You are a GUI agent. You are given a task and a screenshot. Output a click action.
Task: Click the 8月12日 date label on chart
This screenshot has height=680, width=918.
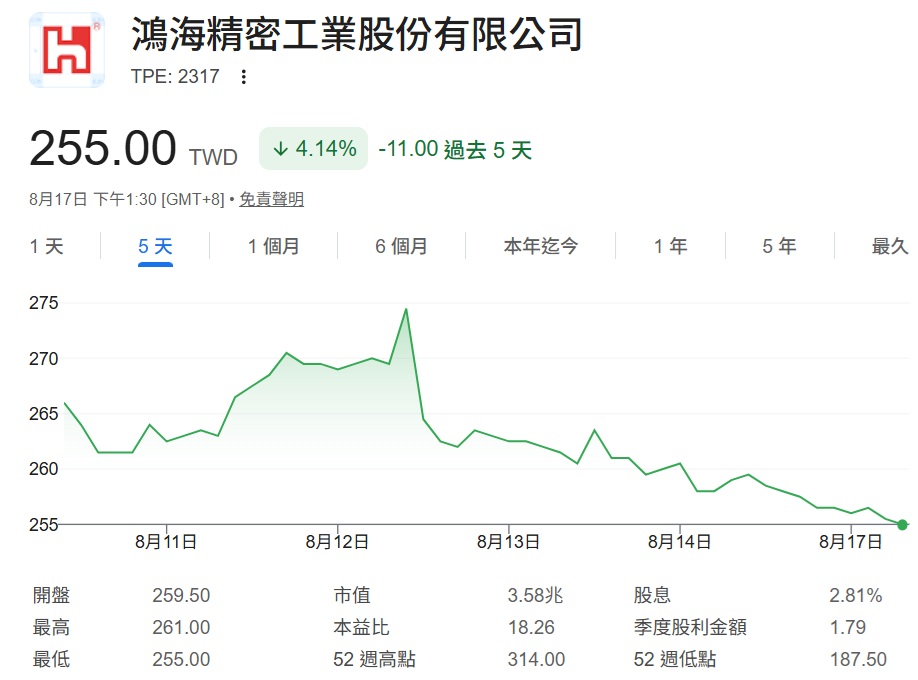click(x=337, y=542)
